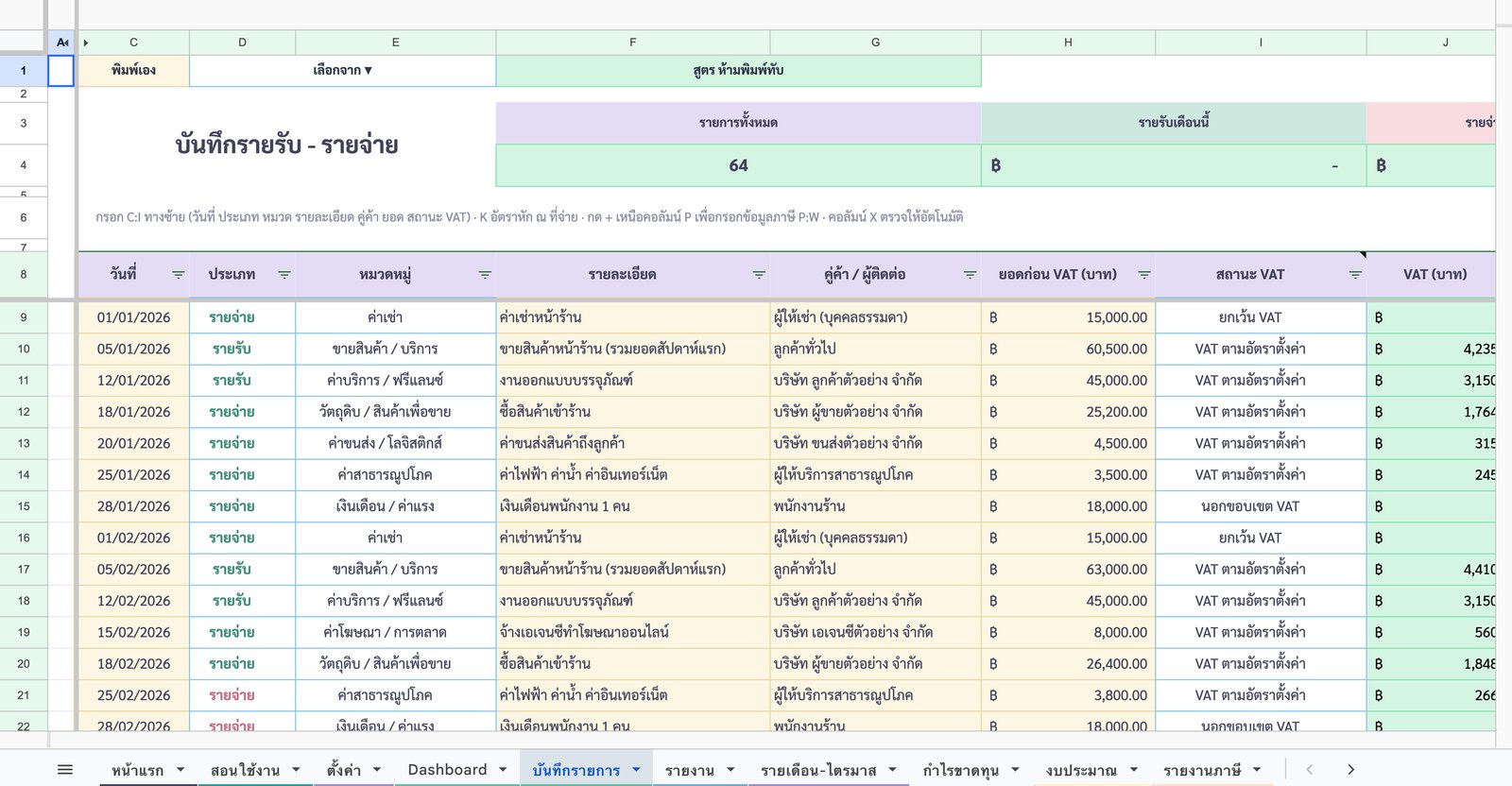Viewport: 1512px width, 786px height.
Task: Open the filter icon on คู่ค้า / ผู้ติดต่อ column
Action: point(970,275)
